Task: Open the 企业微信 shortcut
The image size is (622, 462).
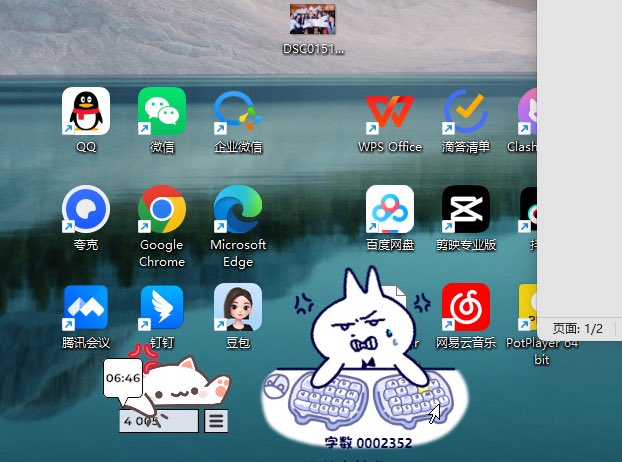Action: [238, 111]
